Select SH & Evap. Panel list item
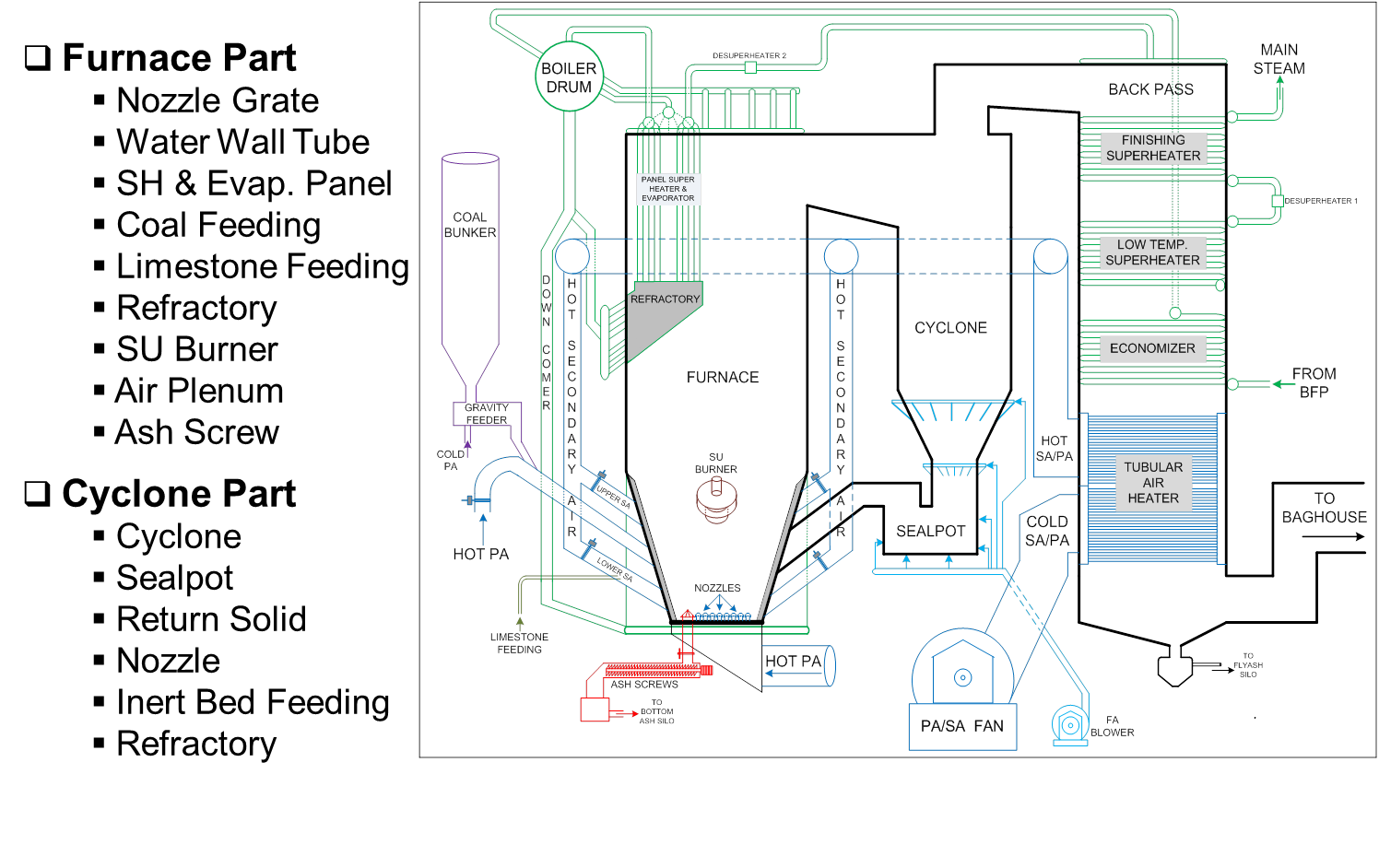 (x=254, y=183)
